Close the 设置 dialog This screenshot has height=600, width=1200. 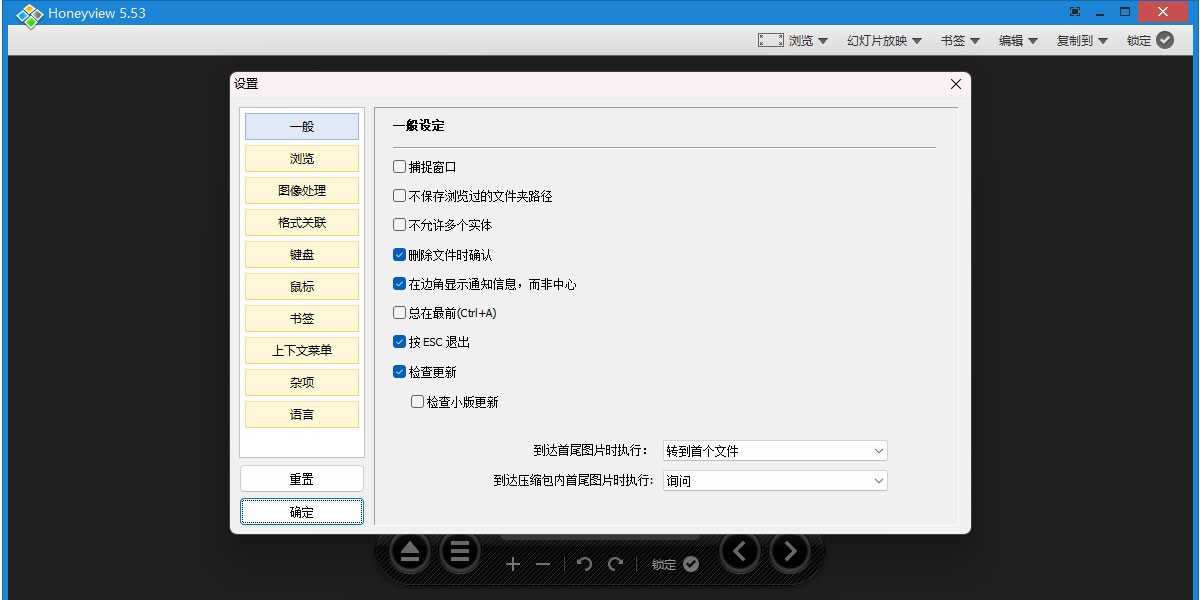click(x=955, y=85)
